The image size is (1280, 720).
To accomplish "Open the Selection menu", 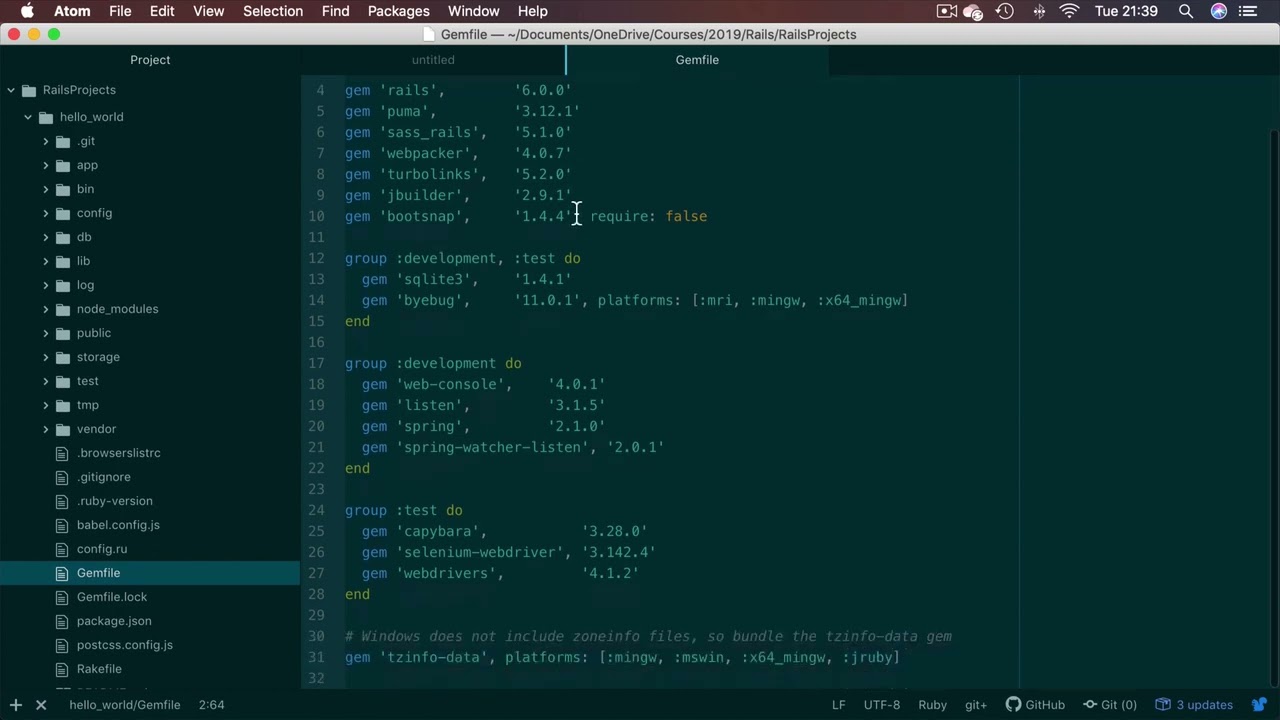I will pos(273,11).
